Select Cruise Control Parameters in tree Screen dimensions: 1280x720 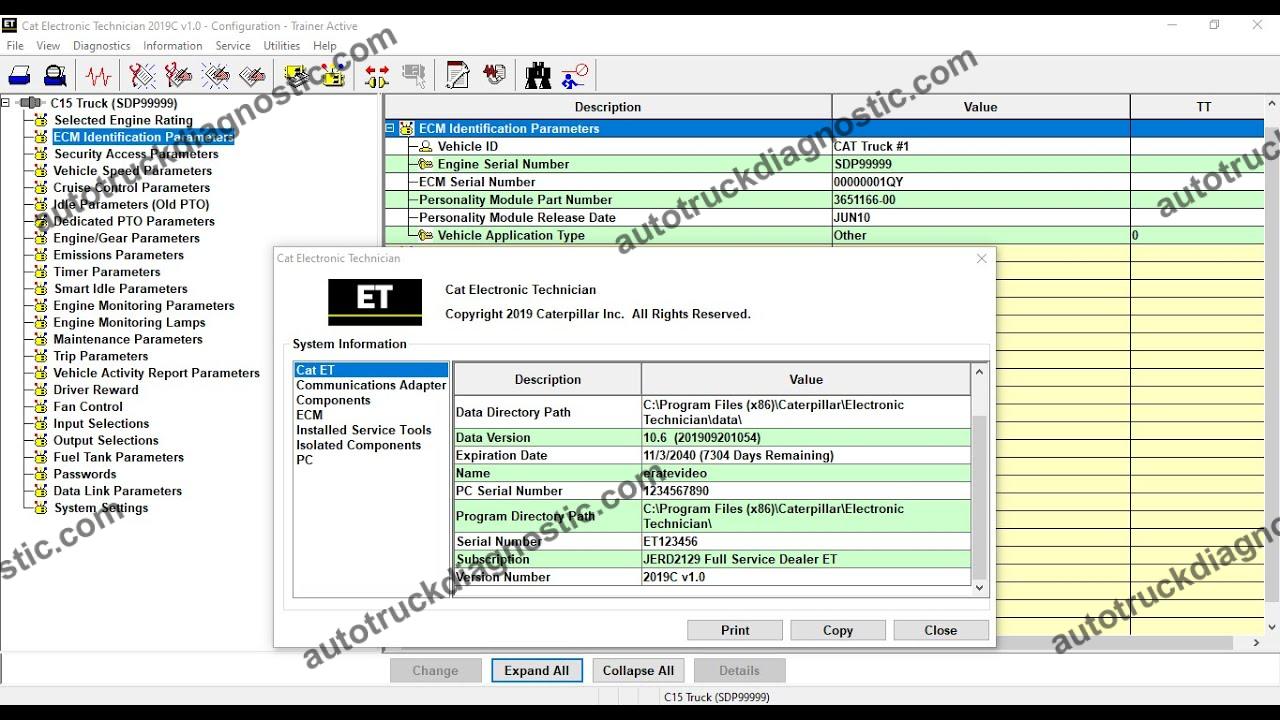(131, 188)
